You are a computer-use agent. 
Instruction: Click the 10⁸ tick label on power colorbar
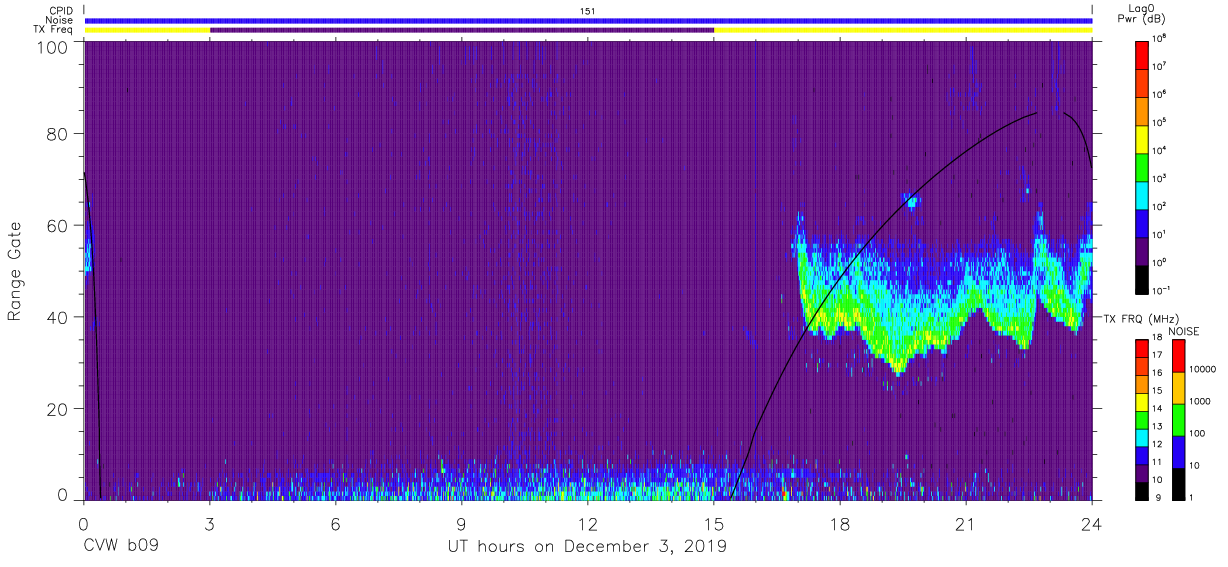[x=1160, y=38]
